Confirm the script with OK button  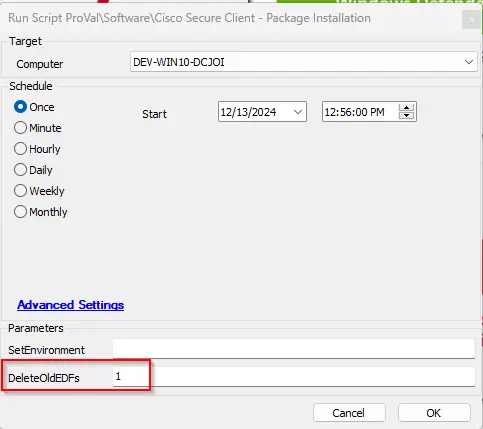pyautogui.click(x=434, y=413)
